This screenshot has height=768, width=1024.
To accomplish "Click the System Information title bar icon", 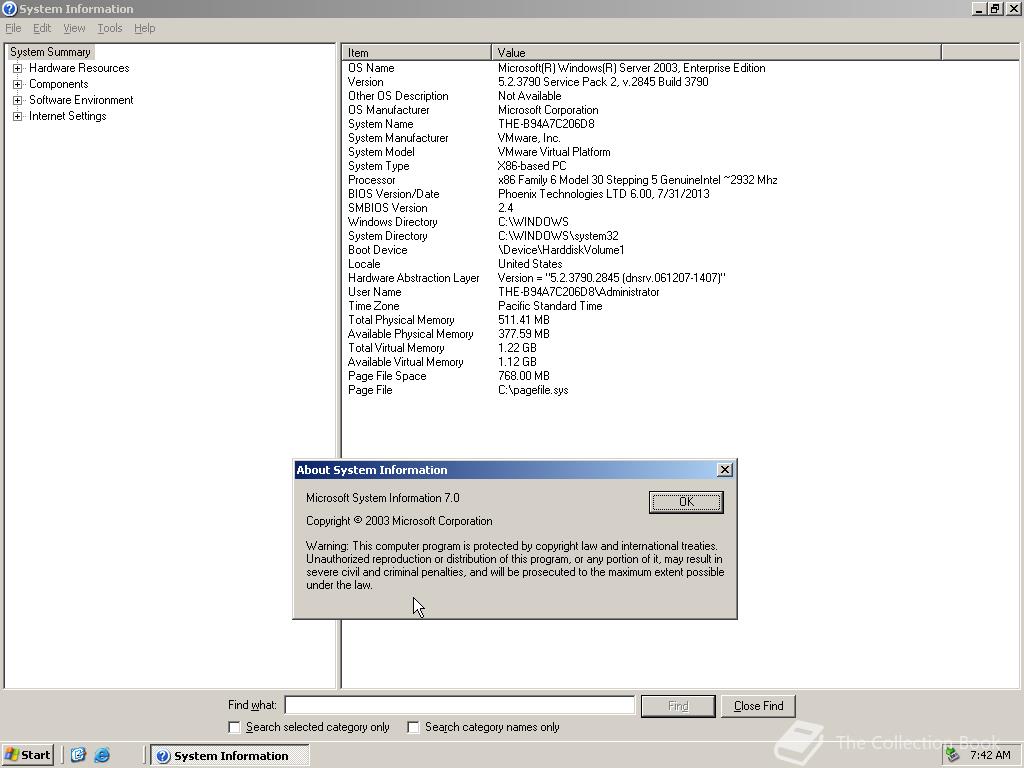I will pyautogui.click(x=9, y=8).
